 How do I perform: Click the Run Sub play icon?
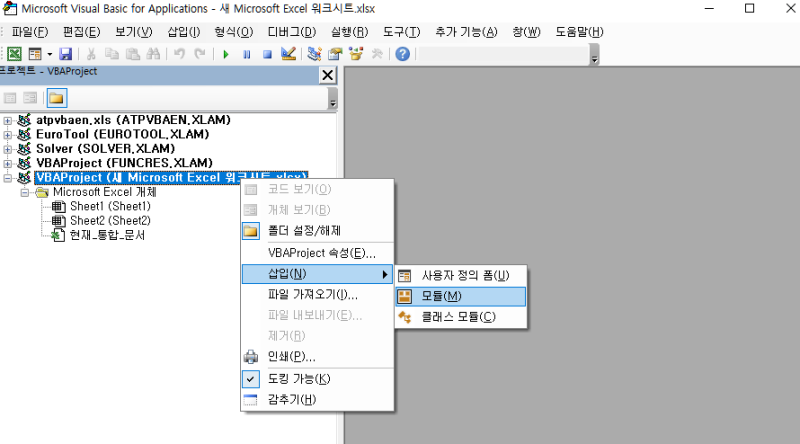coord(226,54)
